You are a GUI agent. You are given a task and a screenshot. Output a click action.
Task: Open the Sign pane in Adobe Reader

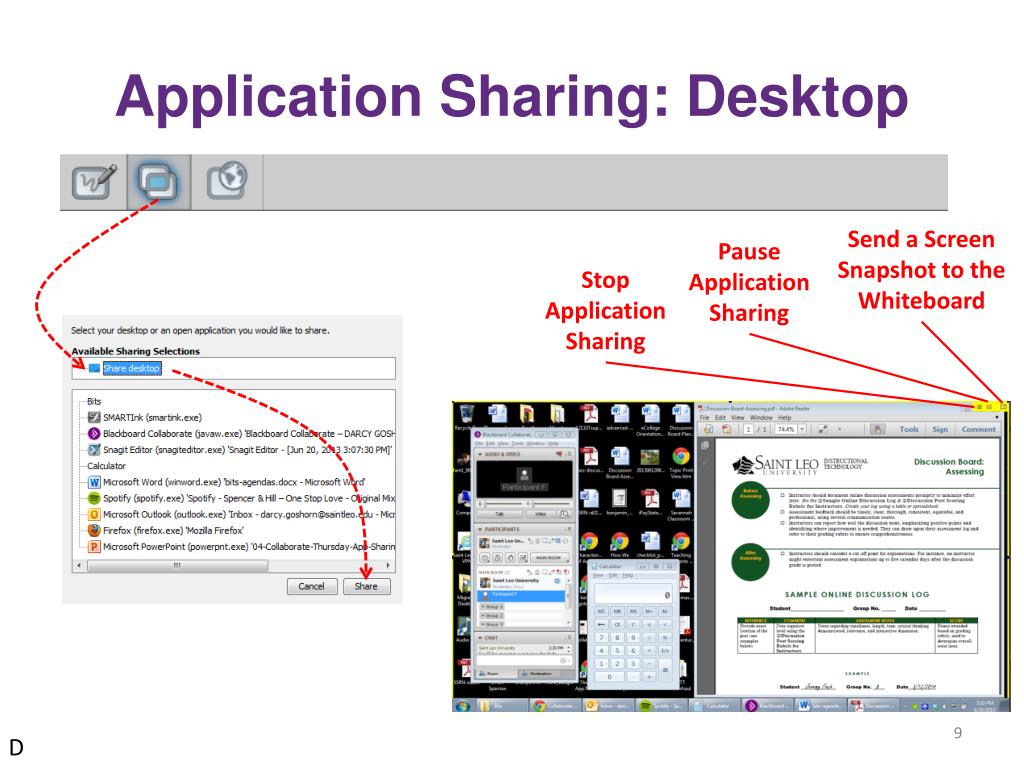pos(940,429)
